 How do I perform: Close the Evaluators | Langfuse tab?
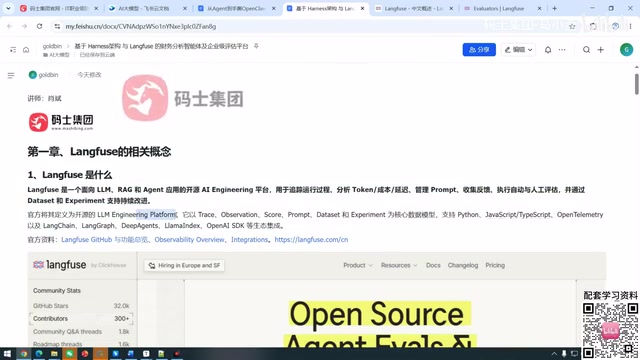point(539,8)
